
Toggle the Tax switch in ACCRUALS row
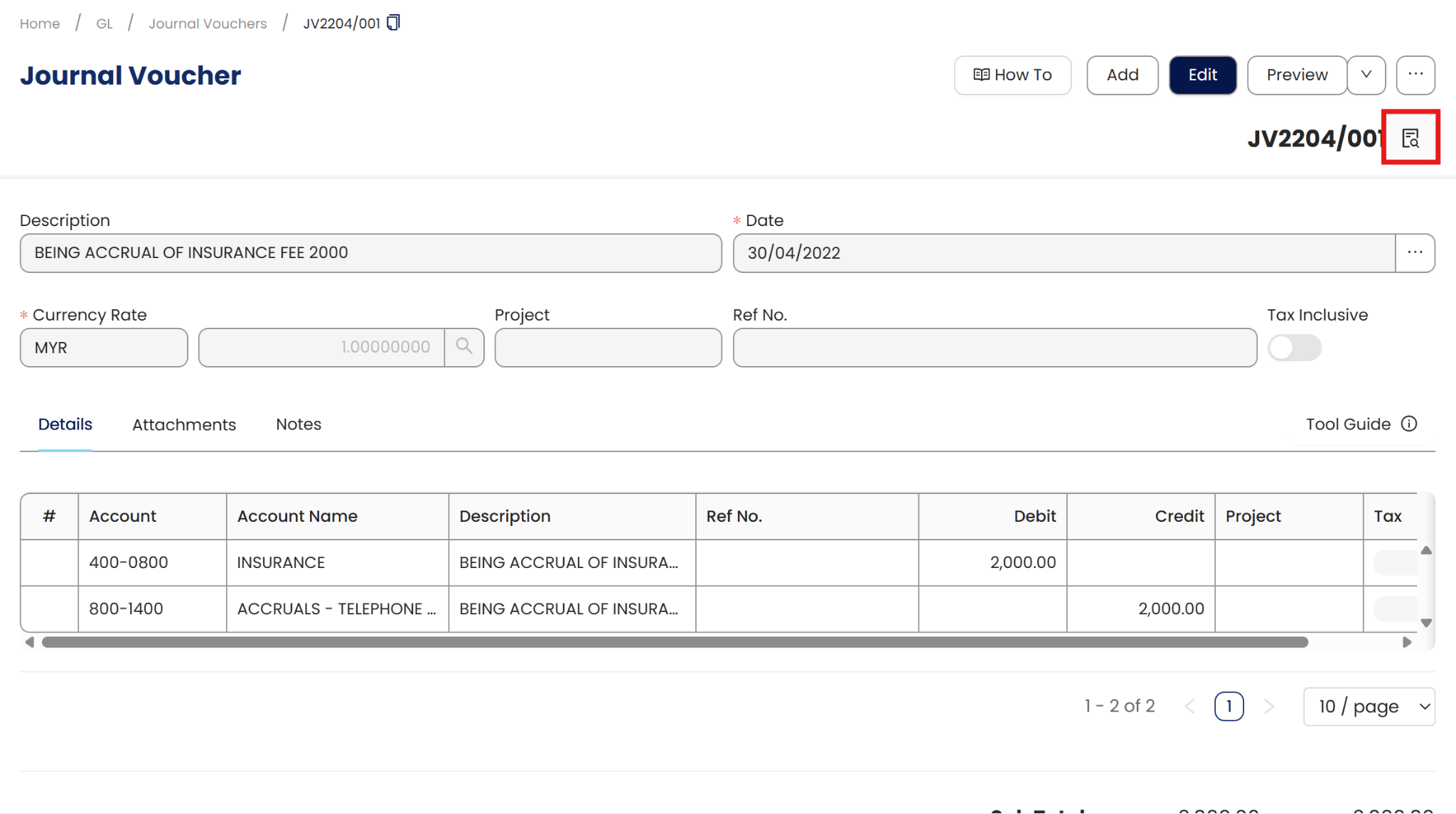tap(1395, 609)
